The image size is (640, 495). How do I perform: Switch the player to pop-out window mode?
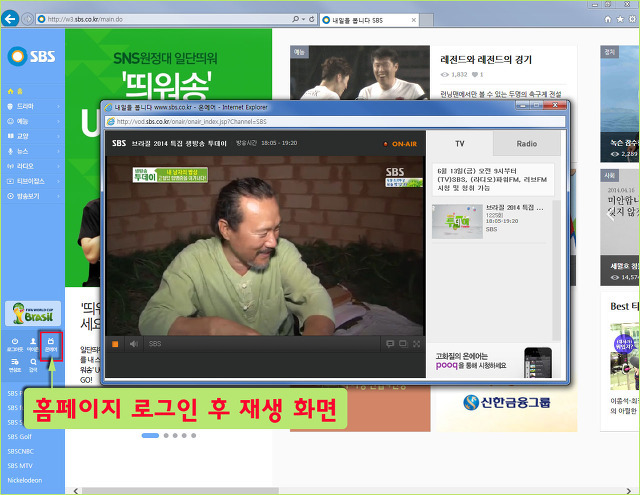pos(403,344)
